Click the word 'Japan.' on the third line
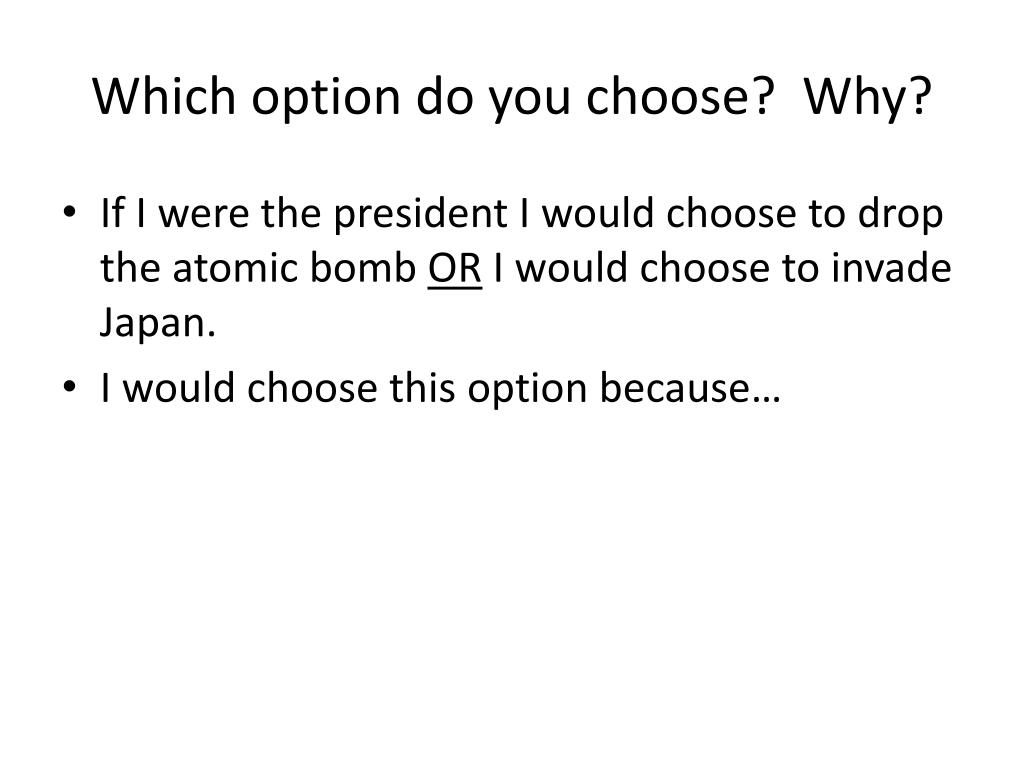1024x768 pixels. point(157,324)
